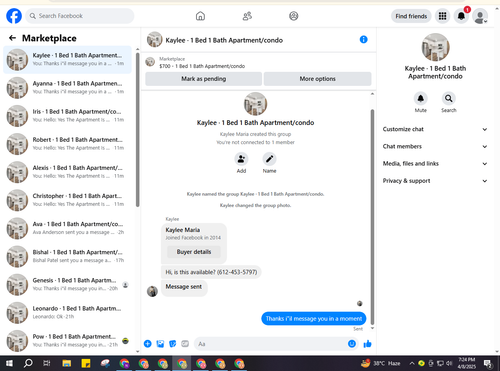
Task: Open the Windows Start menu
Action: (9, 363)
